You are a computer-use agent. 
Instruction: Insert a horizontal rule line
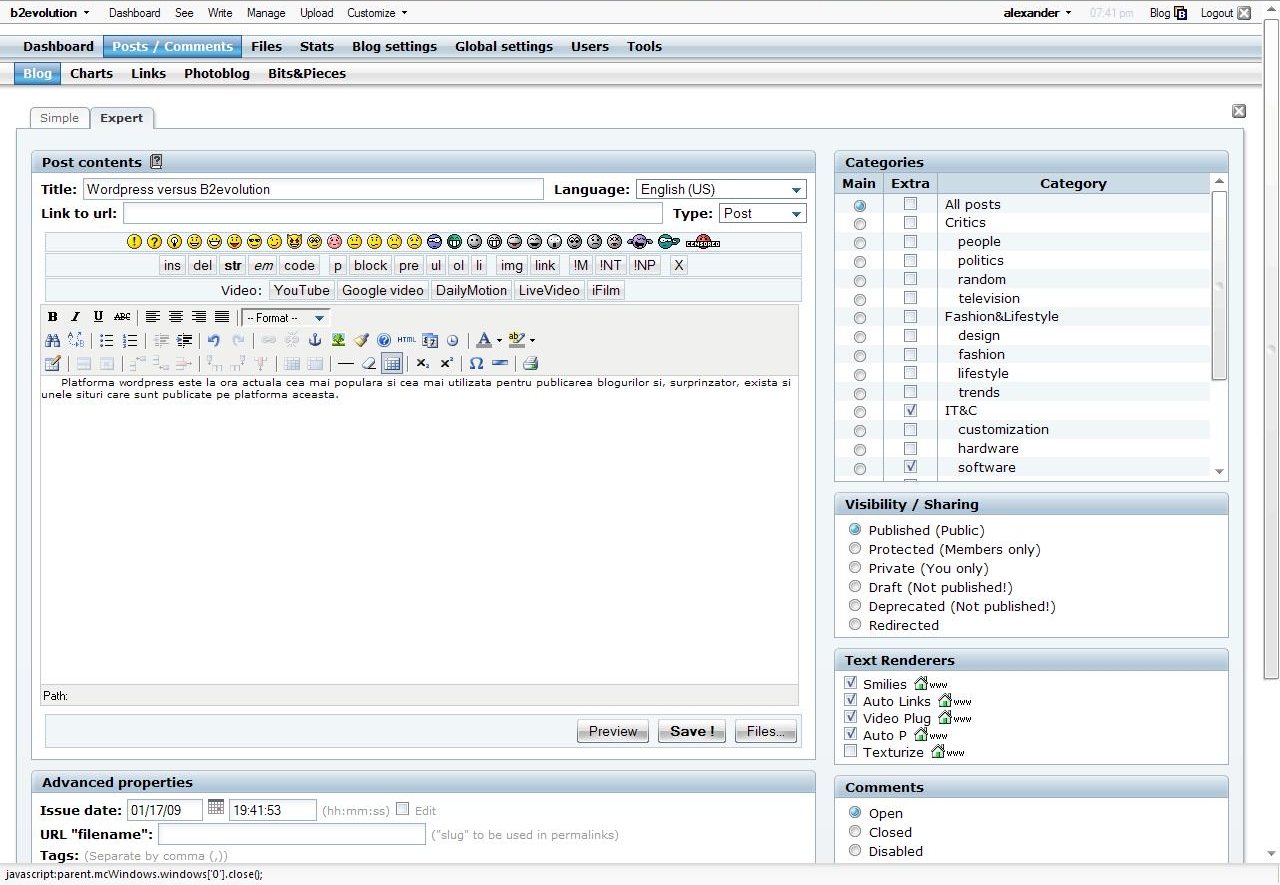coord(346,363)
